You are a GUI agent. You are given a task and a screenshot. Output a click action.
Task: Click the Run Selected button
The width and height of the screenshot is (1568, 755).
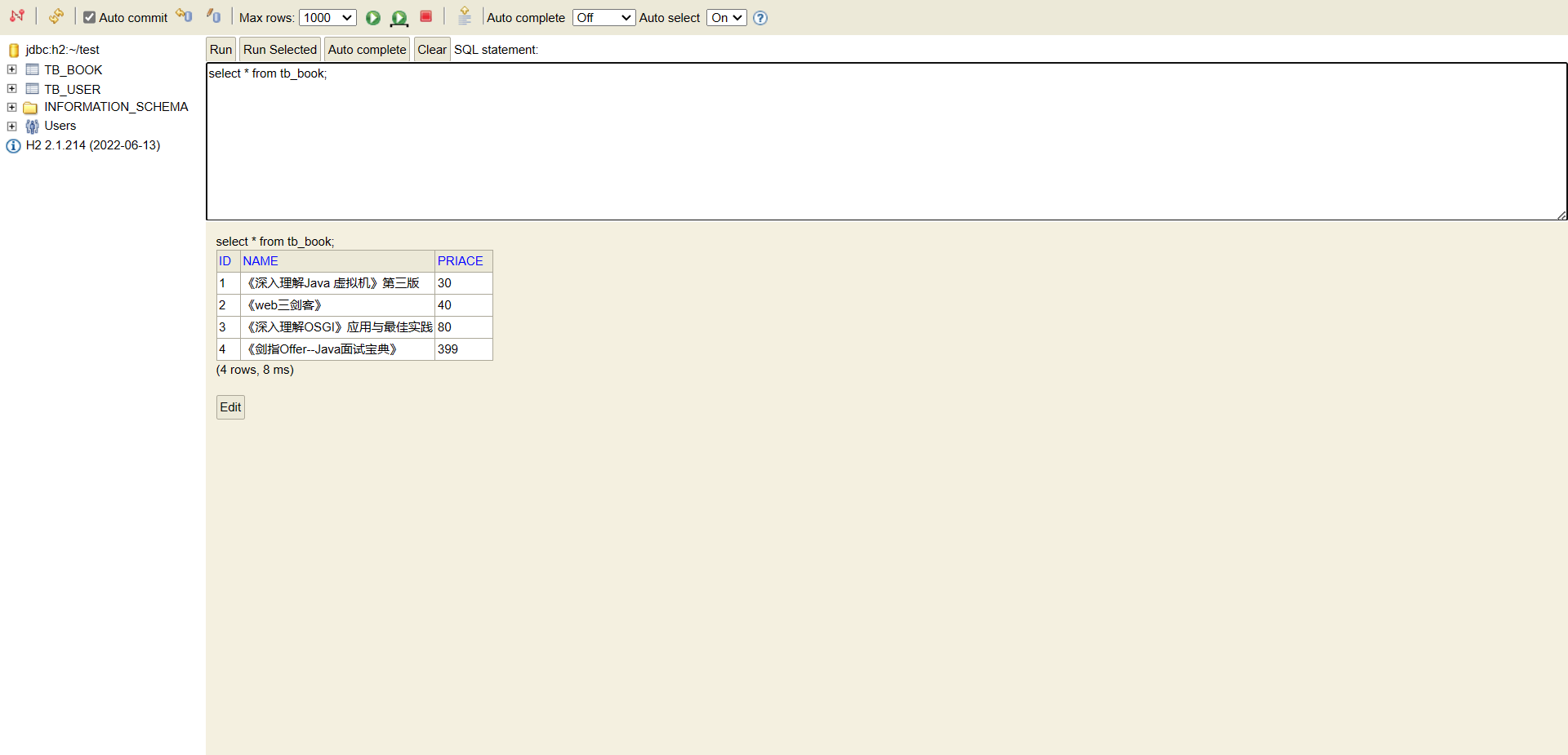click(280, 49)
